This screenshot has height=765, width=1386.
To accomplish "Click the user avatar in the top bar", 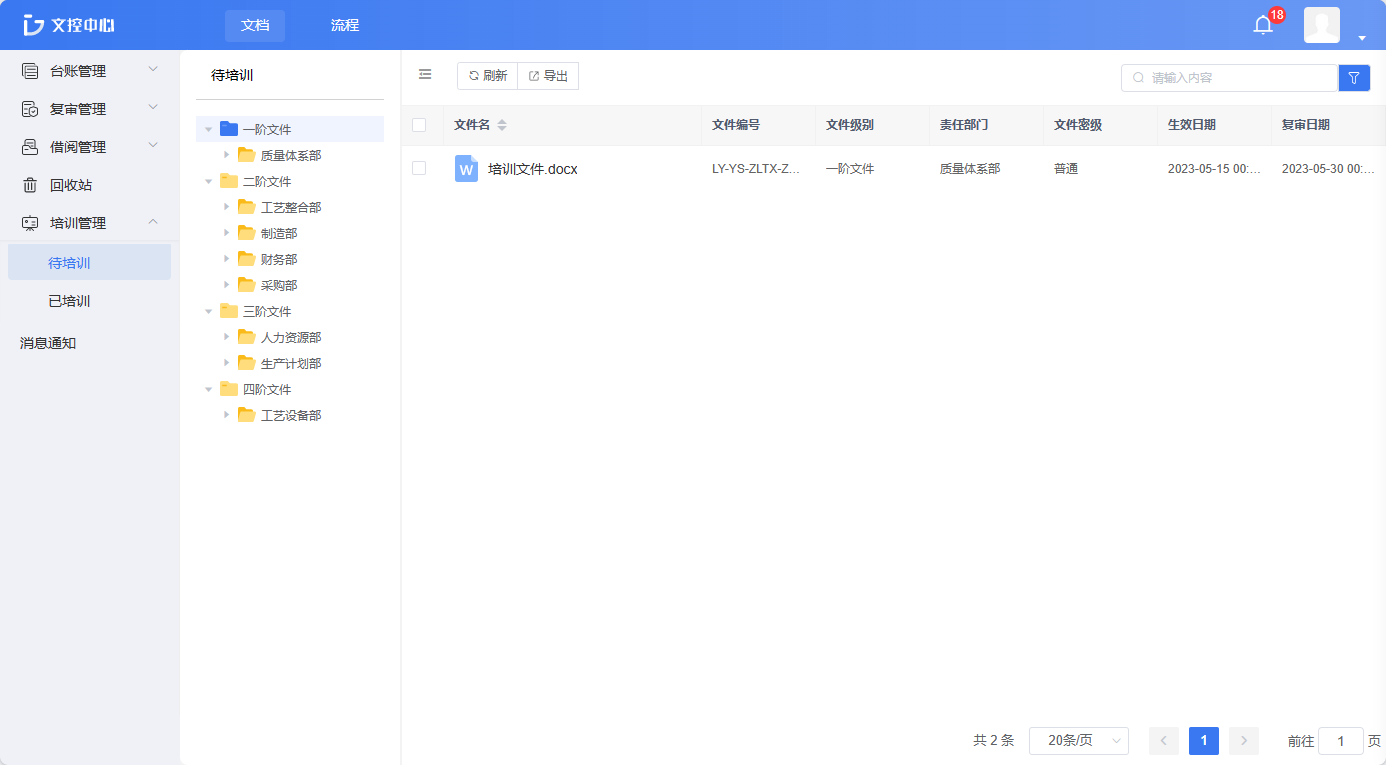I will pos(1321,24).
